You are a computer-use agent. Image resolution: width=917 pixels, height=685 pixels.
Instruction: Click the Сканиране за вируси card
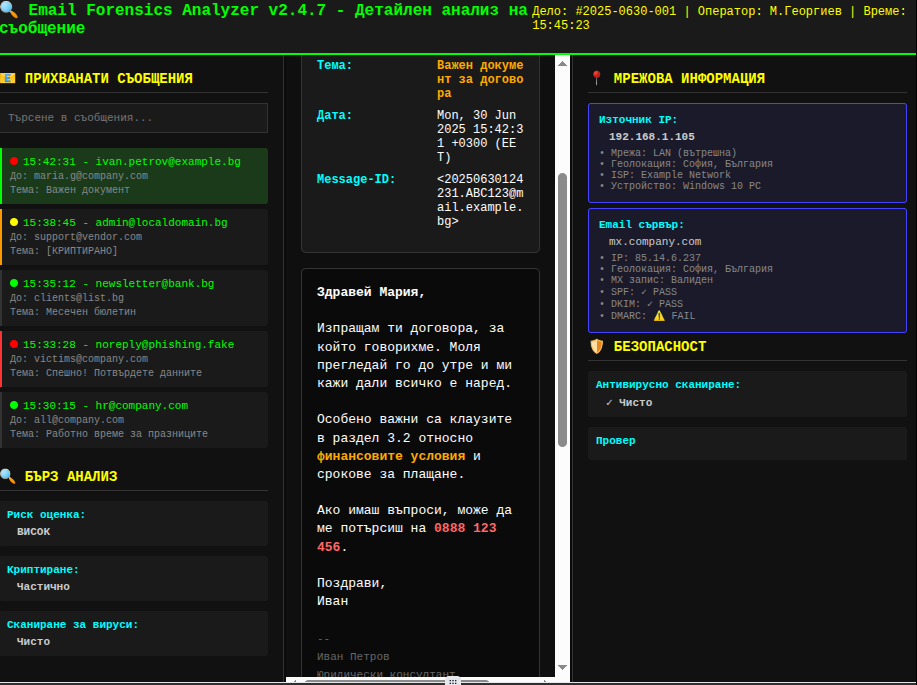click(x=134, y=633)
